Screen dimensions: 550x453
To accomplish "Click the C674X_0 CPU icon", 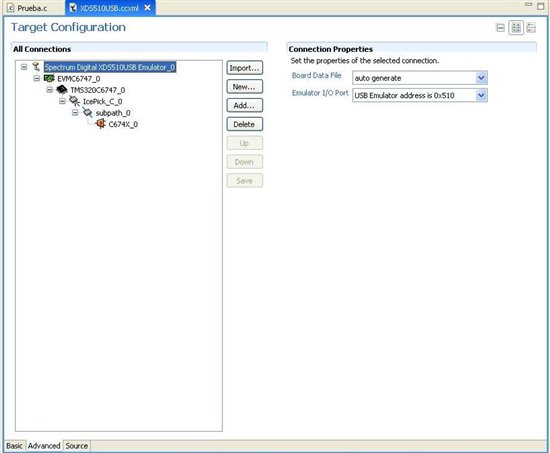I will [x=100, y=124].
